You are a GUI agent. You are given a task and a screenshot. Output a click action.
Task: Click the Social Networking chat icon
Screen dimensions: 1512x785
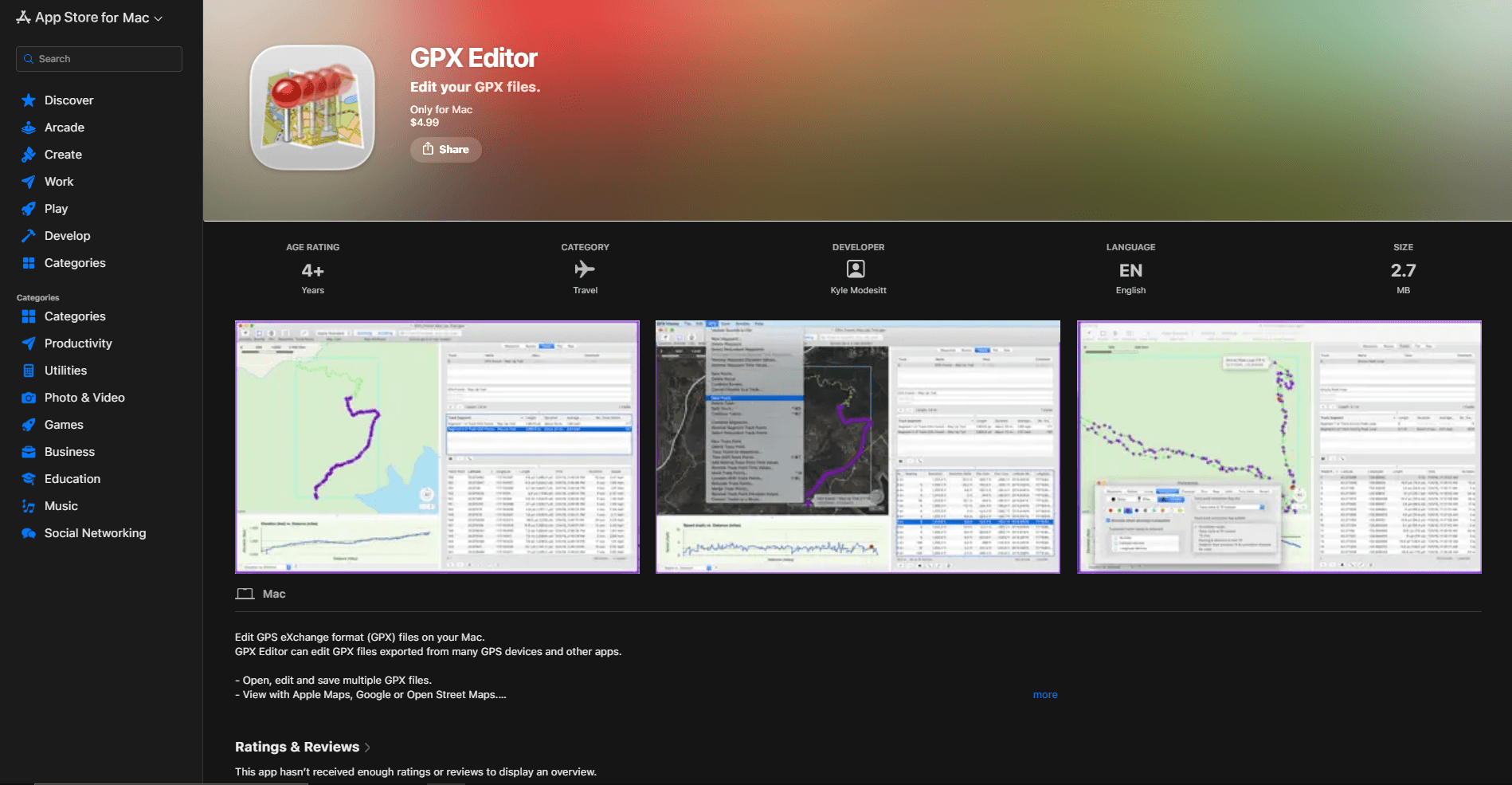click(x=29, y=533)
